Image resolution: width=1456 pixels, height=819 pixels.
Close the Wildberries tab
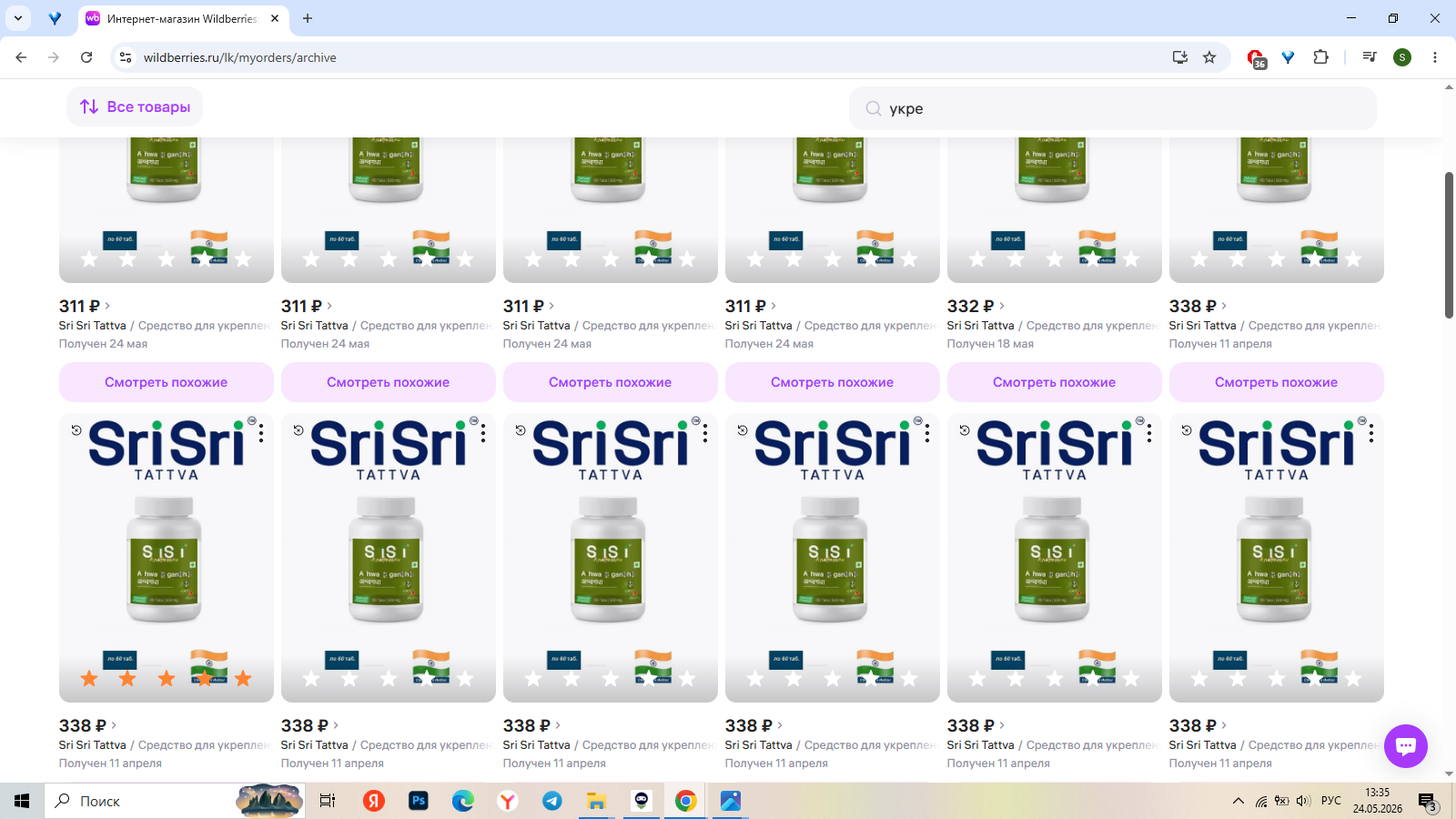pos(275,18)
